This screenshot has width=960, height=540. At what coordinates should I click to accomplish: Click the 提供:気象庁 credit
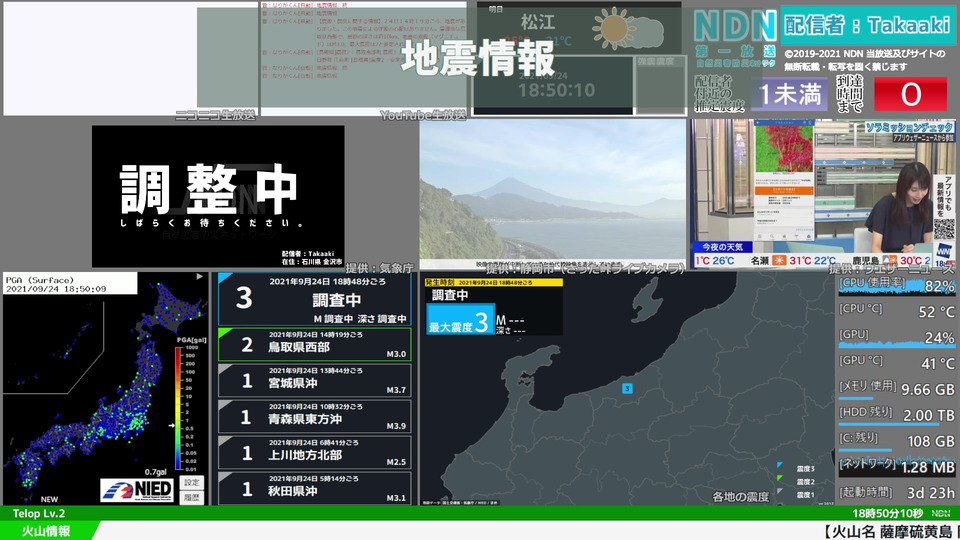(380, 268)
